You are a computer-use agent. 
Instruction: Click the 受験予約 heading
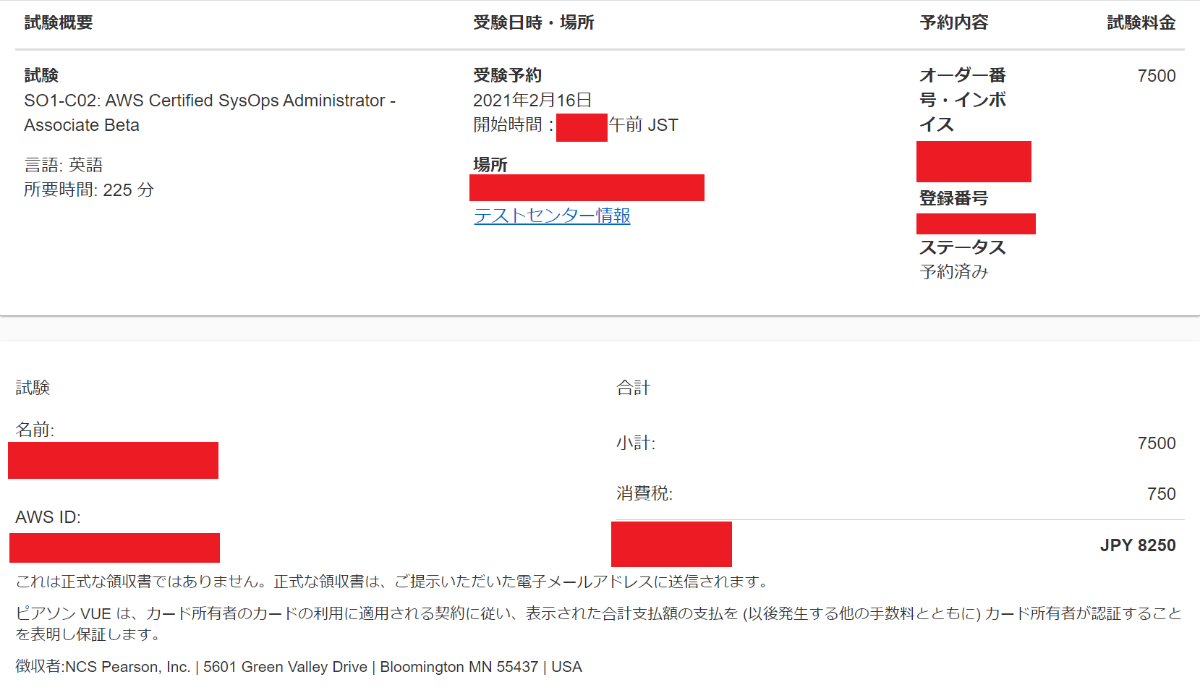[x=508, y=75]
